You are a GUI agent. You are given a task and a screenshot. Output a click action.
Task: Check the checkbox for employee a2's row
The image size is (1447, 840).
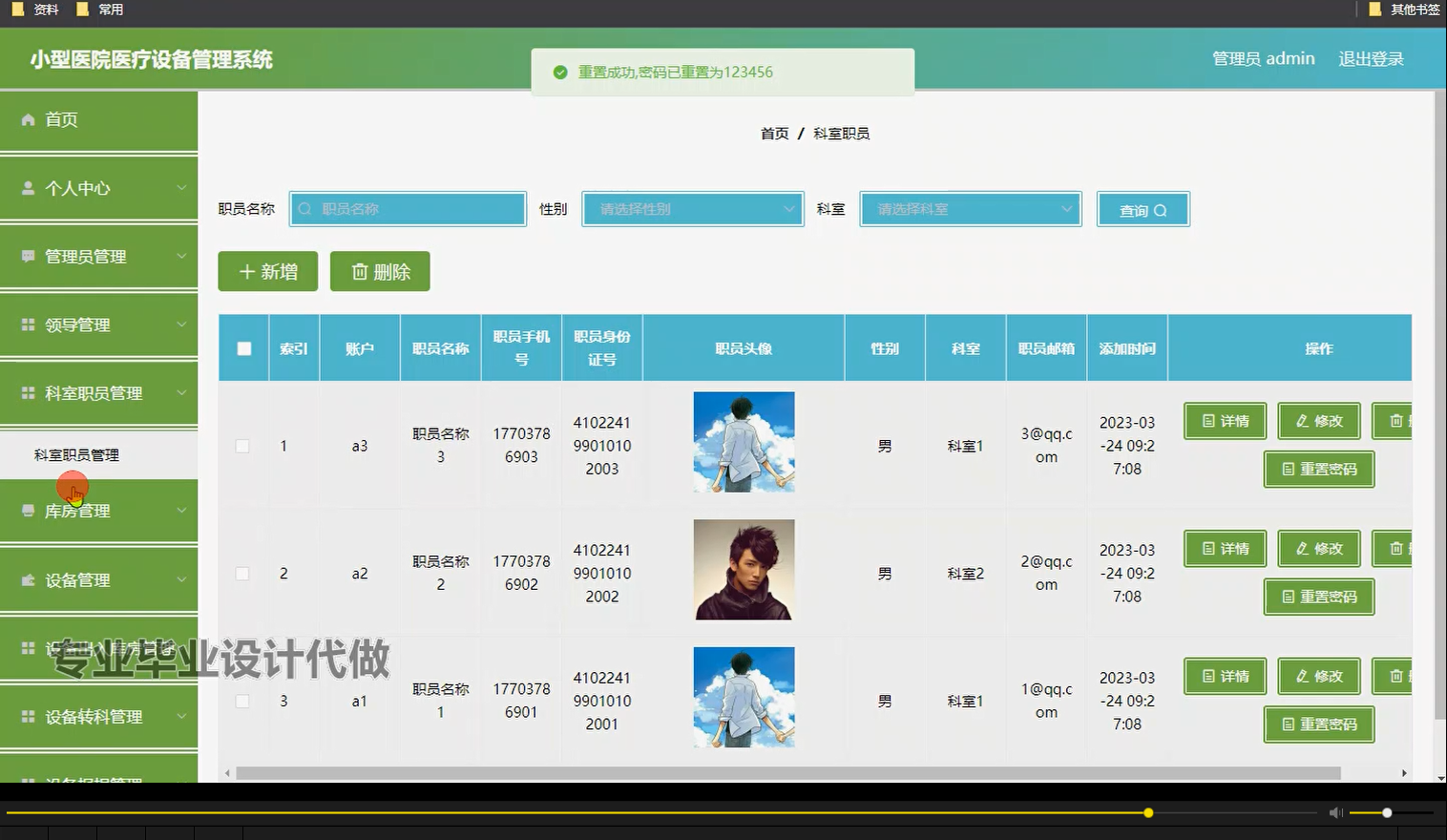242,573
